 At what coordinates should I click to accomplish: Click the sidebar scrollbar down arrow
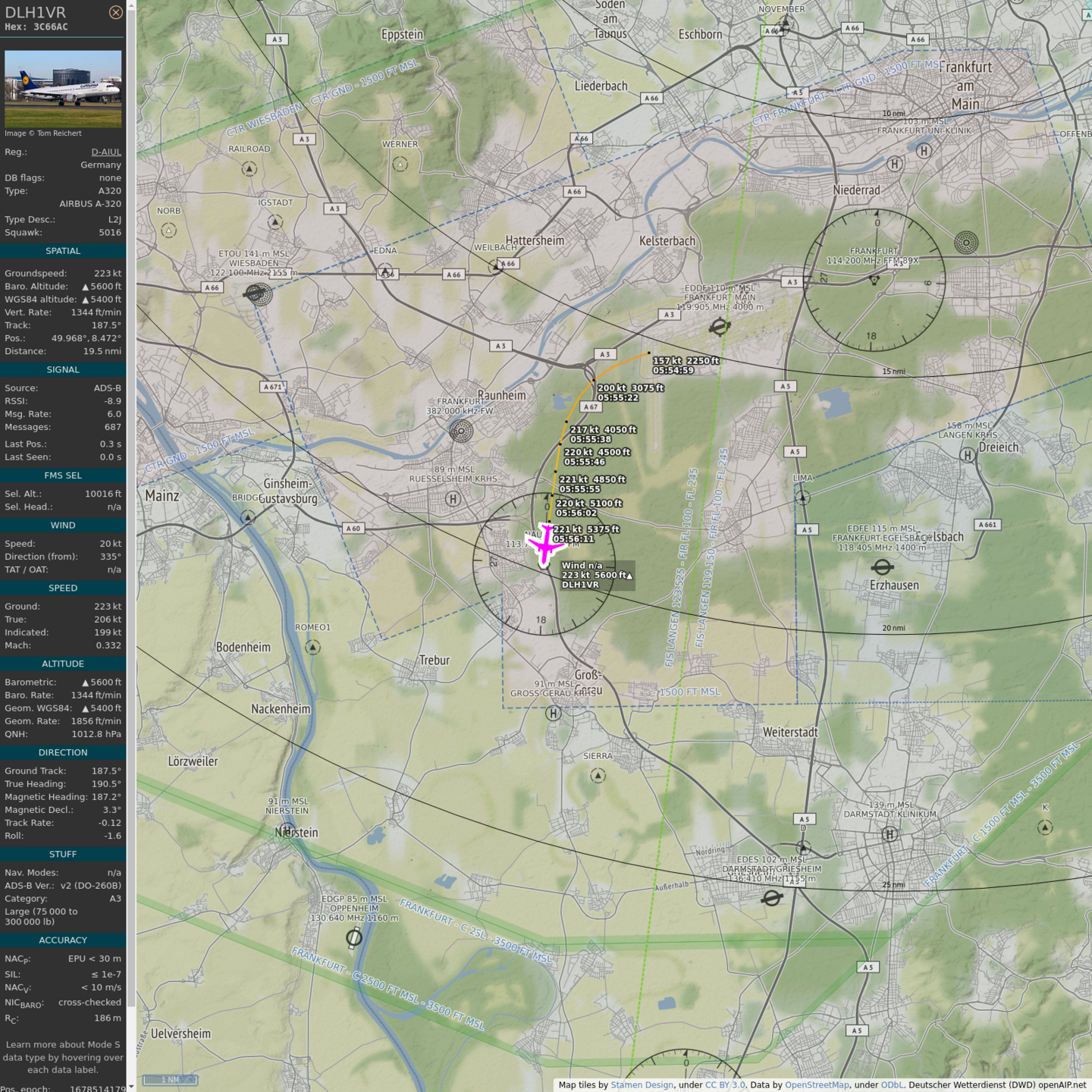(x=131, y=1086)
